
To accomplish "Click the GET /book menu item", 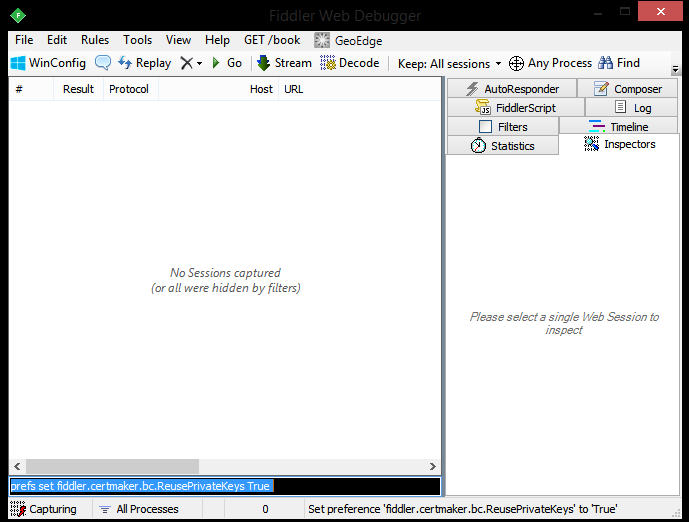I will pos(272,40).
